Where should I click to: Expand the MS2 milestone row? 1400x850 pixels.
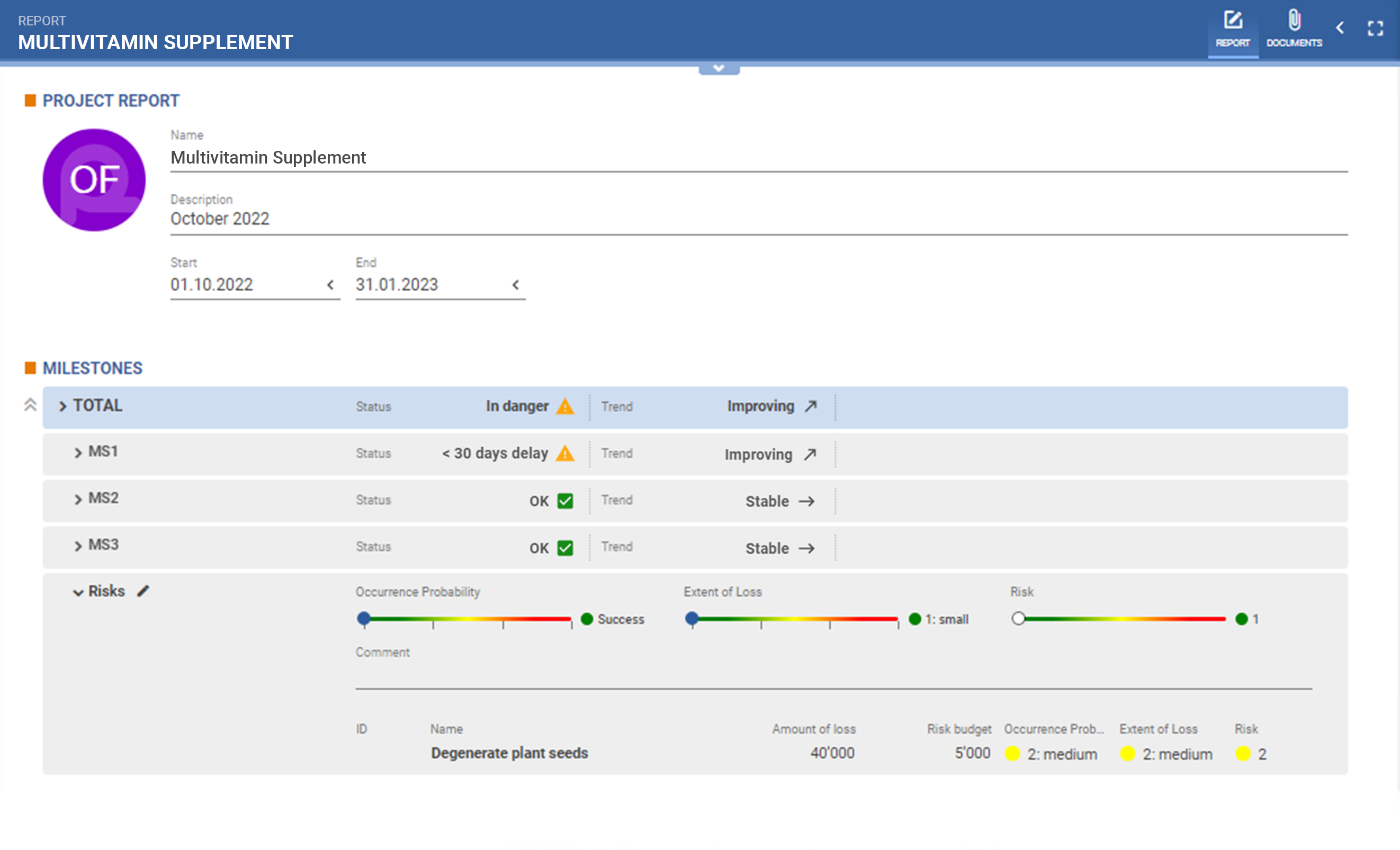coord(78,499)
